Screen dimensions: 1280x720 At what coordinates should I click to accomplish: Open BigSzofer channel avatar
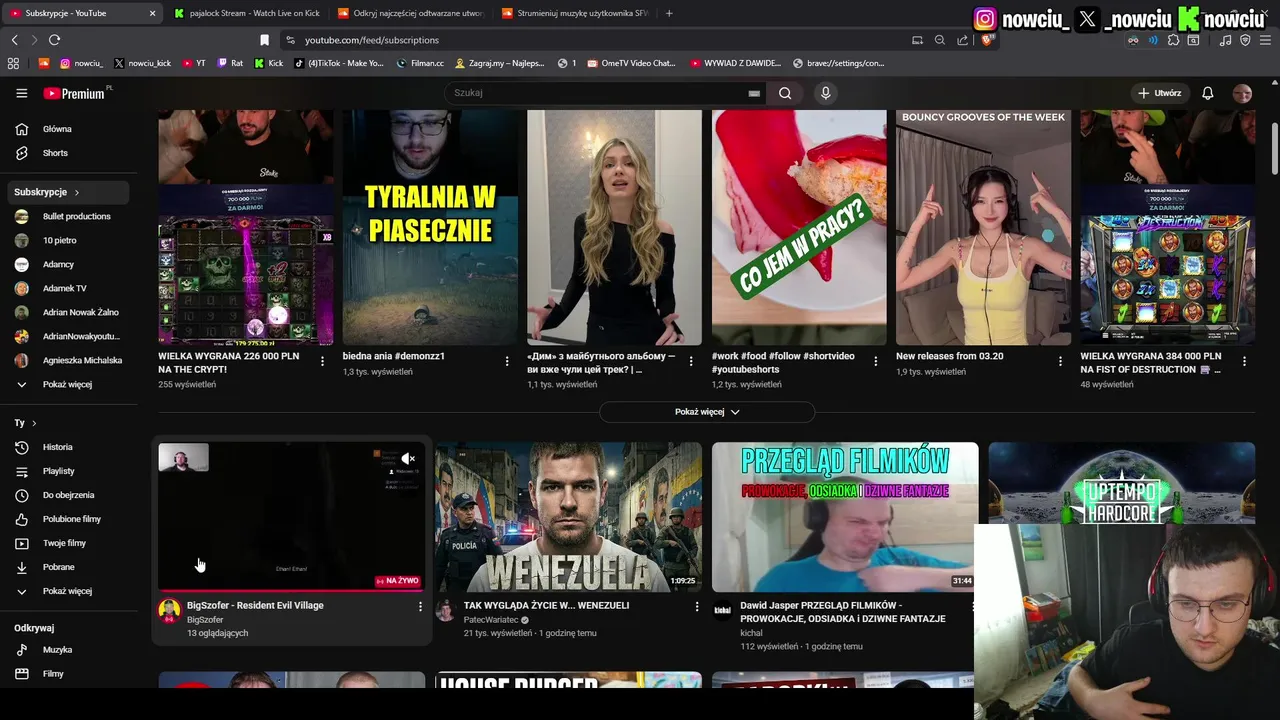pyautogui.click(x=170, y=610)
